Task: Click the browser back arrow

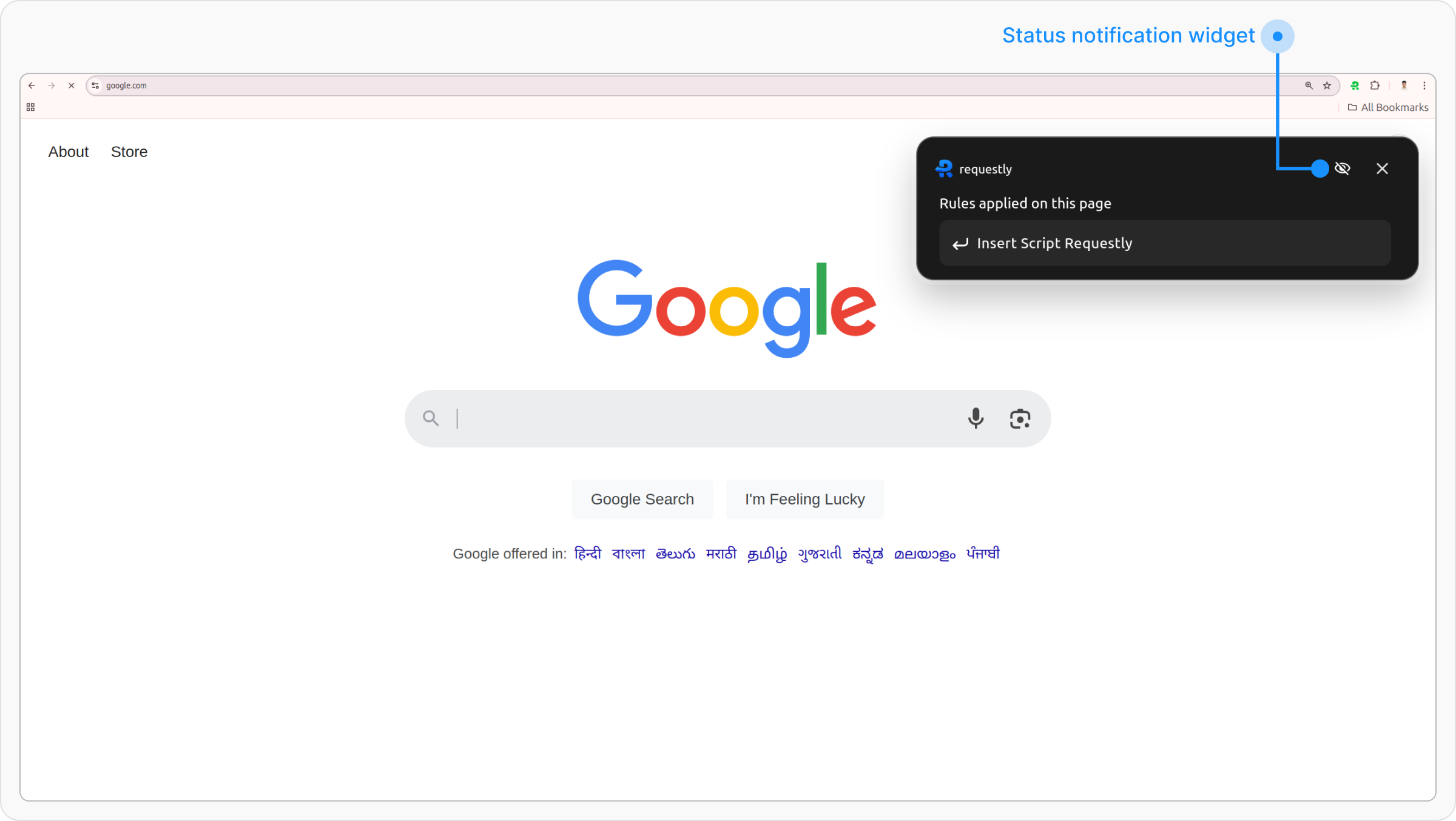Action: click(32, 85)
